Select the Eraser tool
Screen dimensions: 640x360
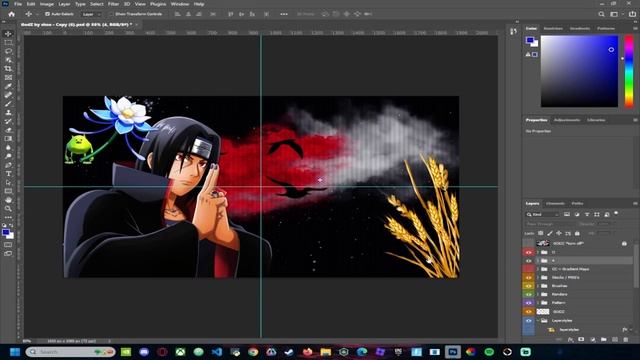click(8, 130)
